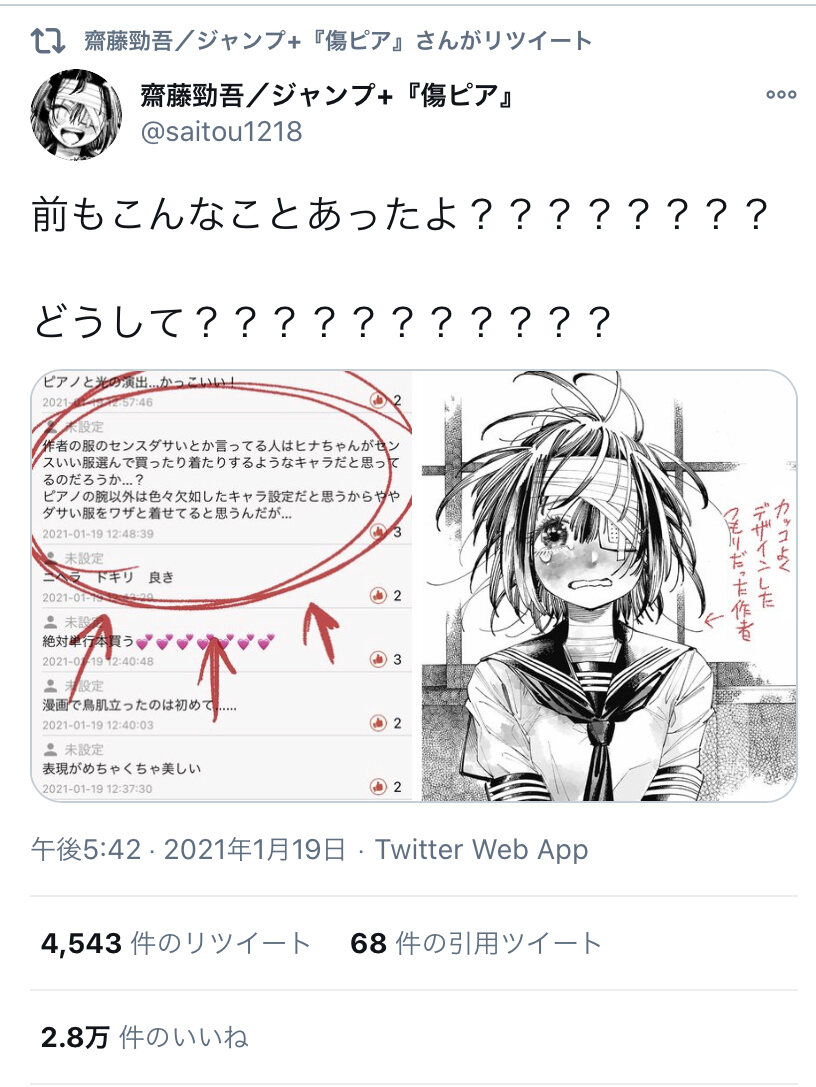Click the like icon on the 漫画で鳥肌立った comment
816x1087 pixels.
378,723
